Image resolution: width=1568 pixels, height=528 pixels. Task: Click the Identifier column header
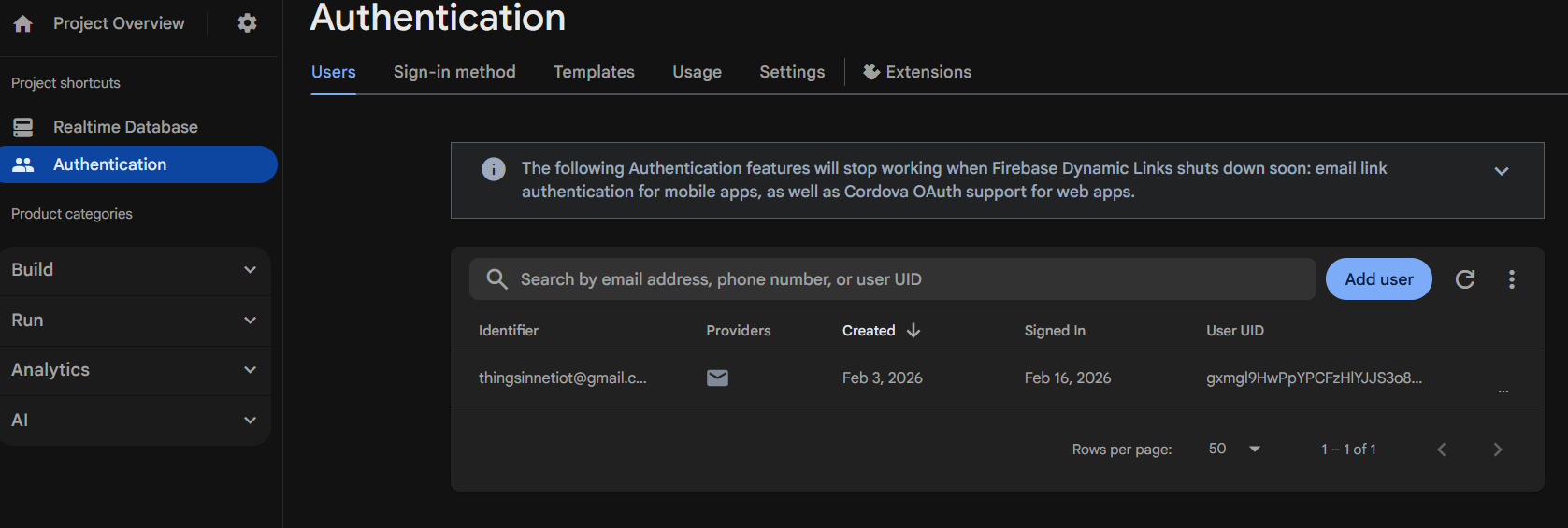click(509, 331)
